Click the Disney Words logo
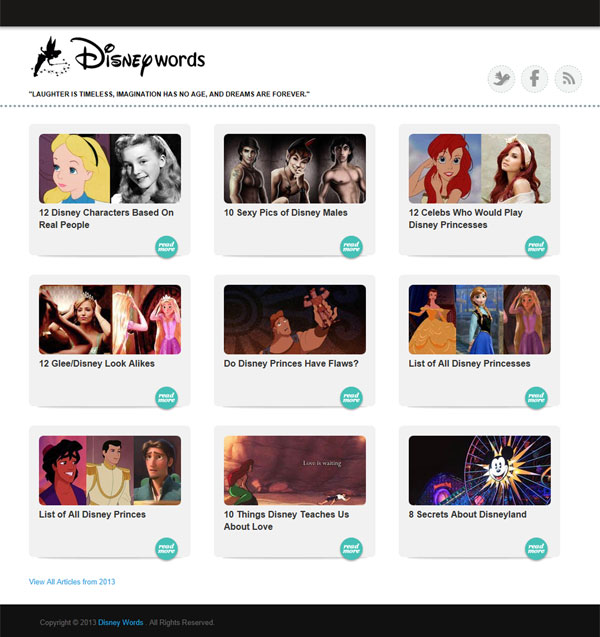The width and height of the screenshot is (600, 637). 118,58
